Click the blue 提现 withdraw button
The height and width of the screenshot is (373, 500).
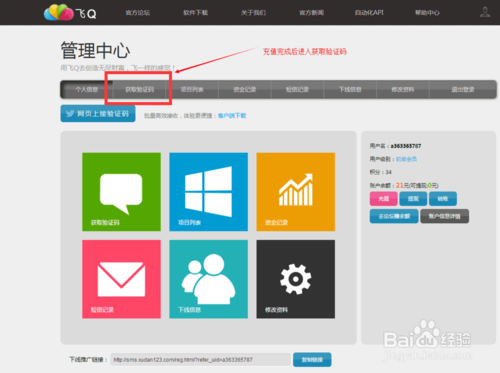coord(413,199)
